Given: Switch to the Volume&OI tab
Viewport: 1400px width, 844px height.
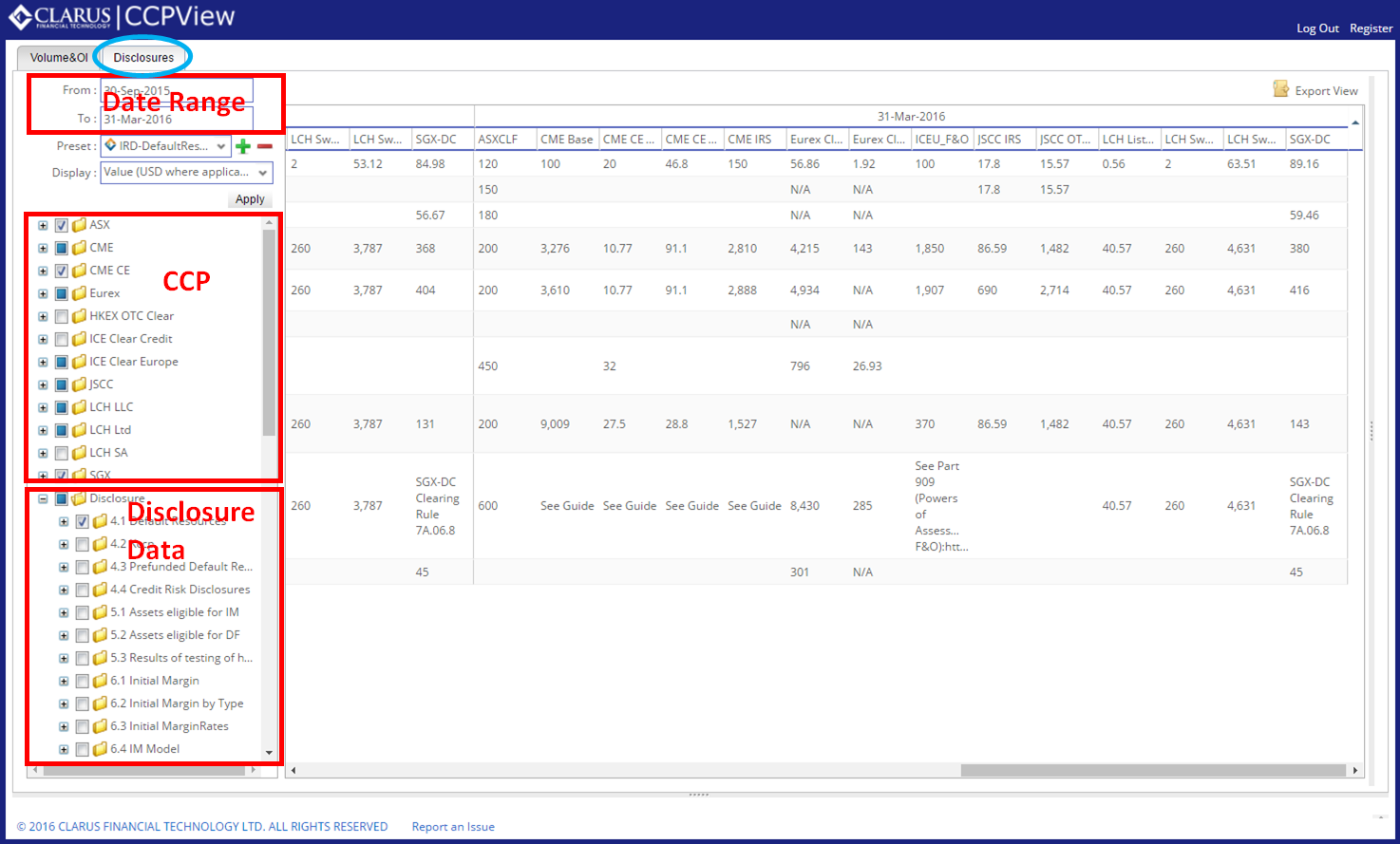Looking at the screenshot, I should coord(58,57).
